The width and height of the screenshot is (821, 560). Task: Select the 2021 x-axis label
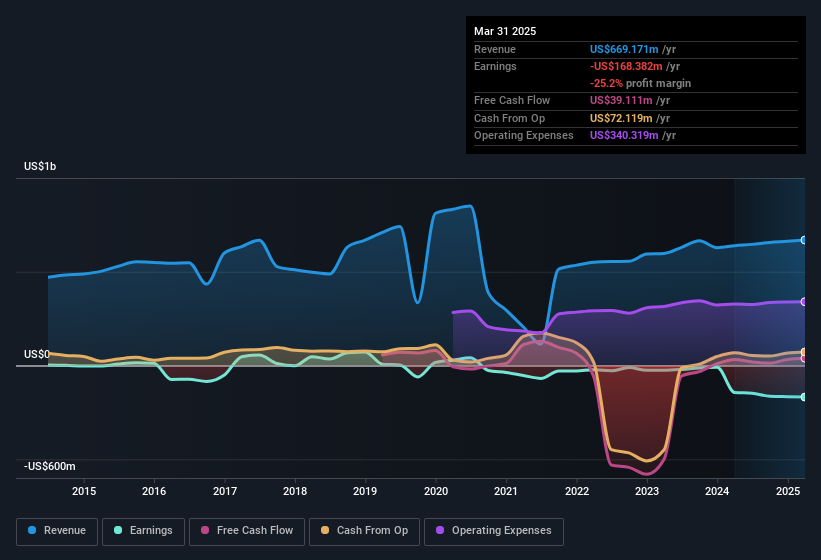(x=506, y=491)
